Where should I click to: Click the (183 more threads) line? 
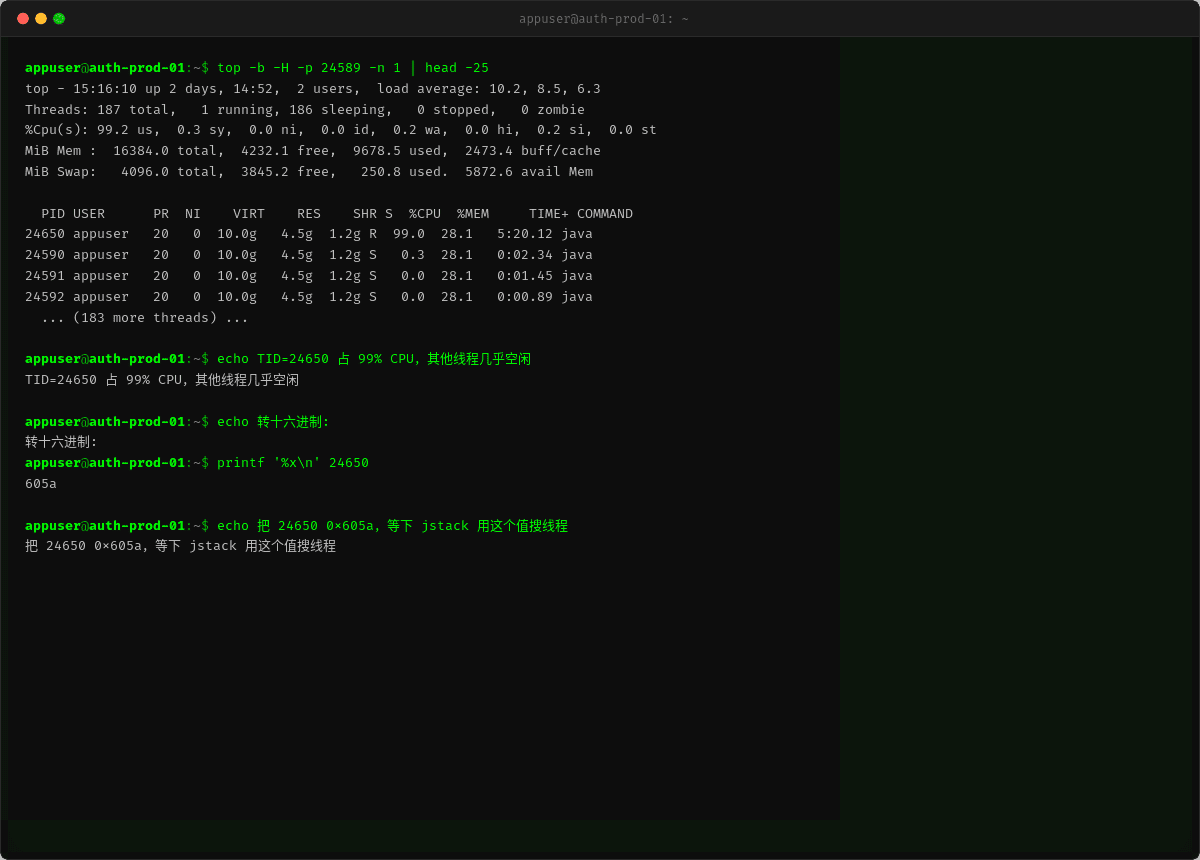click(145, 318)
